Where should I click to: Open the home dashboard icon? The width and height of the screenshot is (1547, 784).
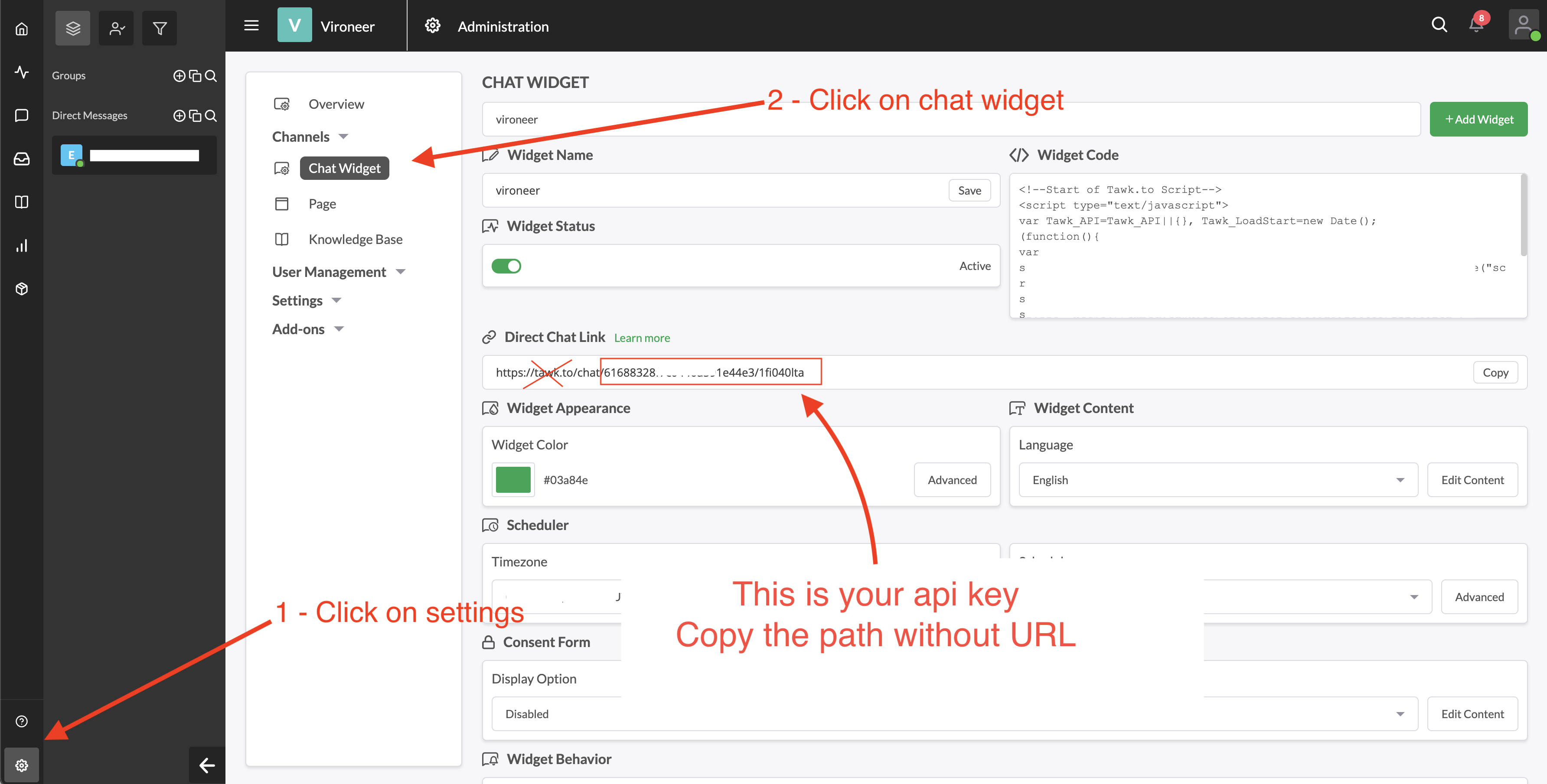point(22,29)
